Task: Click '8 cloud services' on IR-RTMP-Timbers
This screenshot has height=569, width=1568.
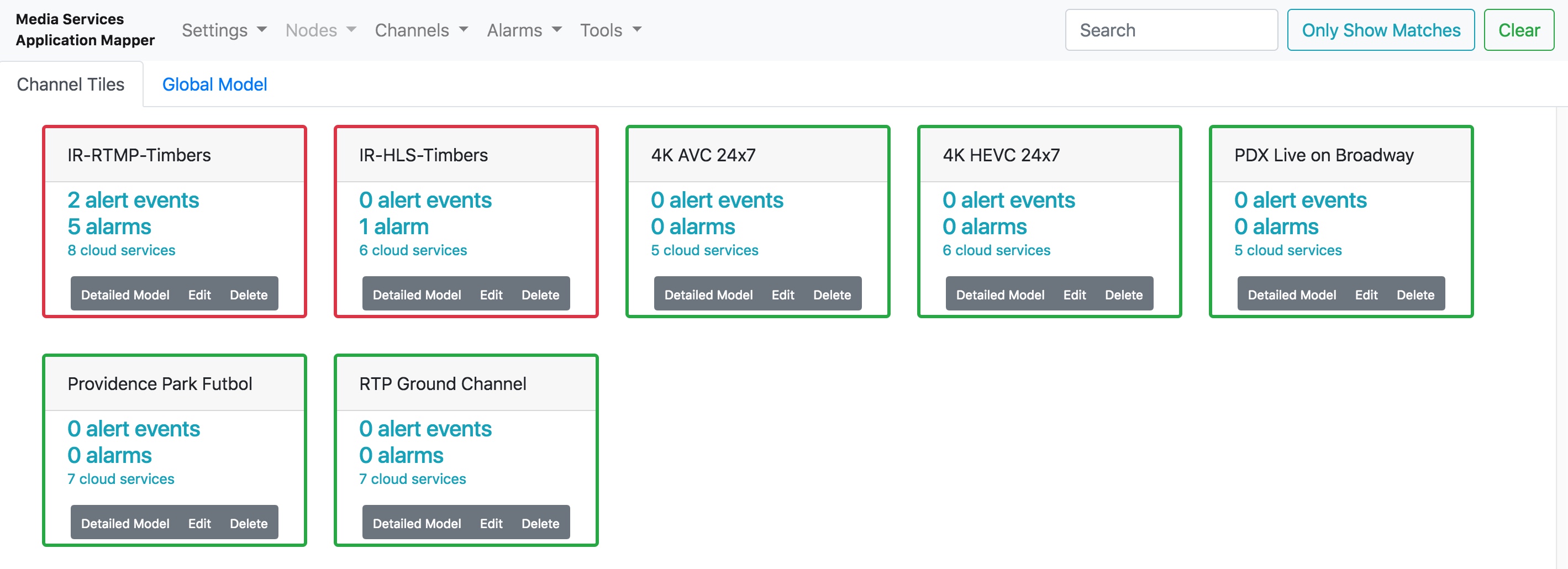Action: [x=121, y=250]
